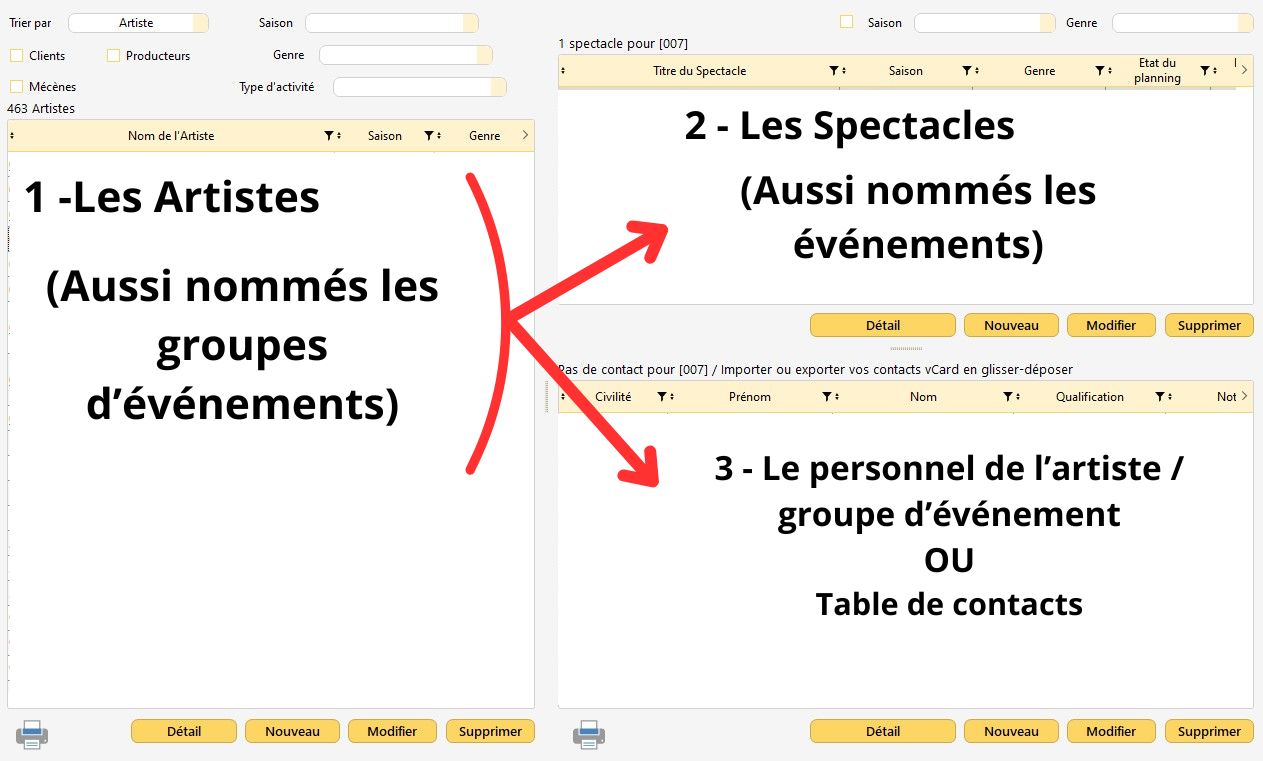Print the artists list using printer icon
This screenshot has height=761, width=1263.
click(x=32, y=734)
